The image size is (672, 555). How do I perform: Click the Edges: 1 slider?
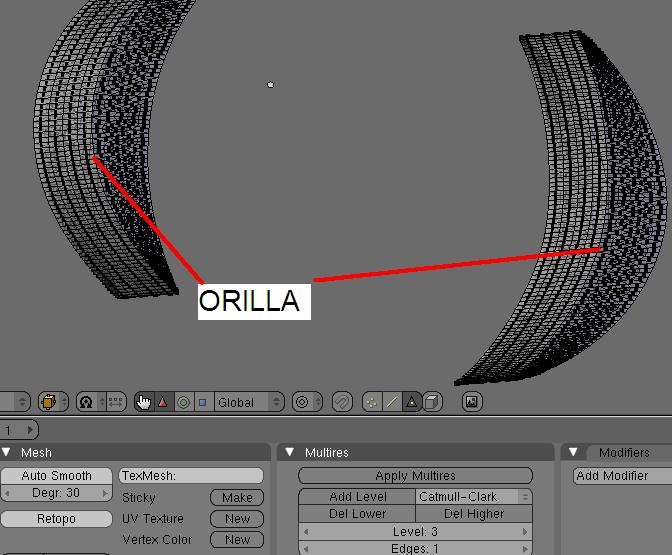tap(415, 548)
